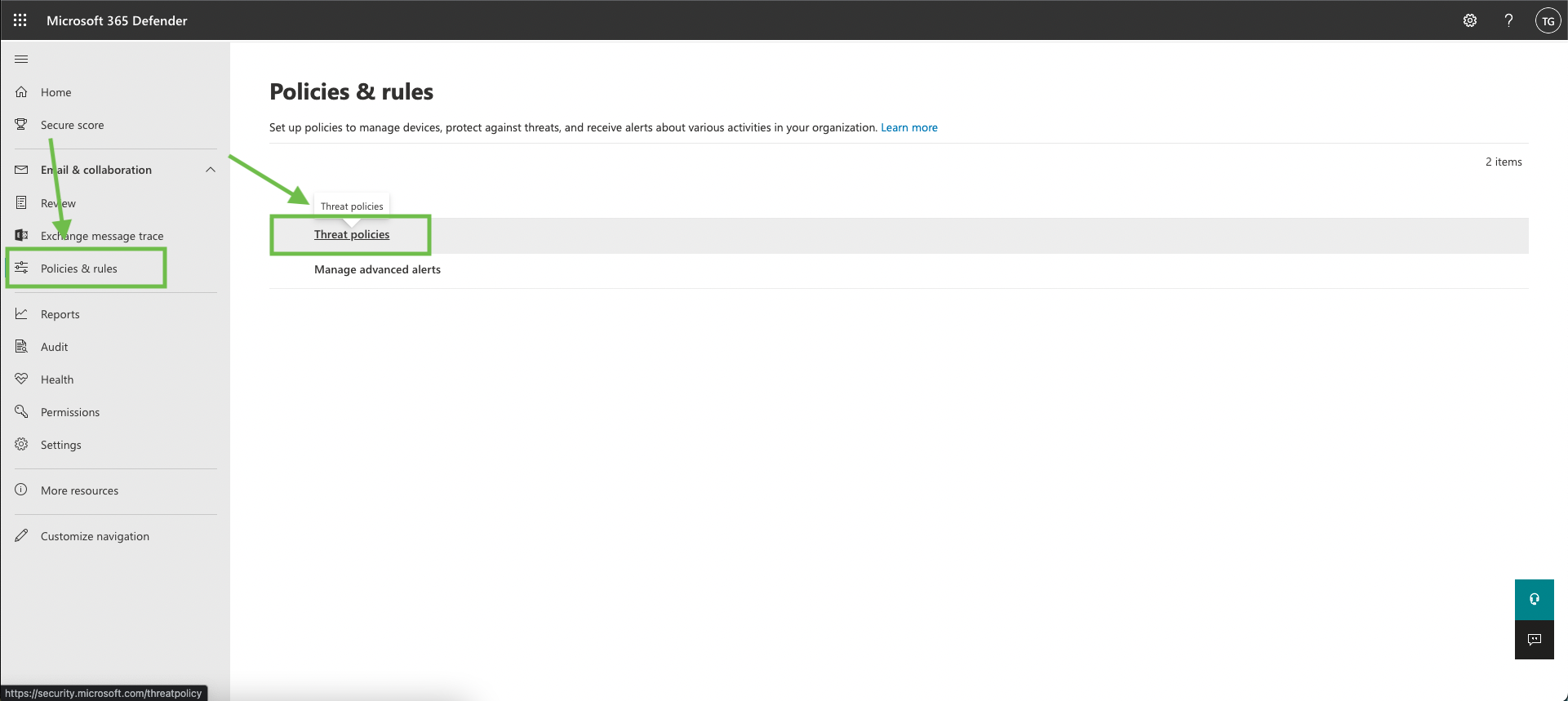Click the Reports chart icon
The height and width of the screenshot is (701, 1568).
(x=21, y=313)
